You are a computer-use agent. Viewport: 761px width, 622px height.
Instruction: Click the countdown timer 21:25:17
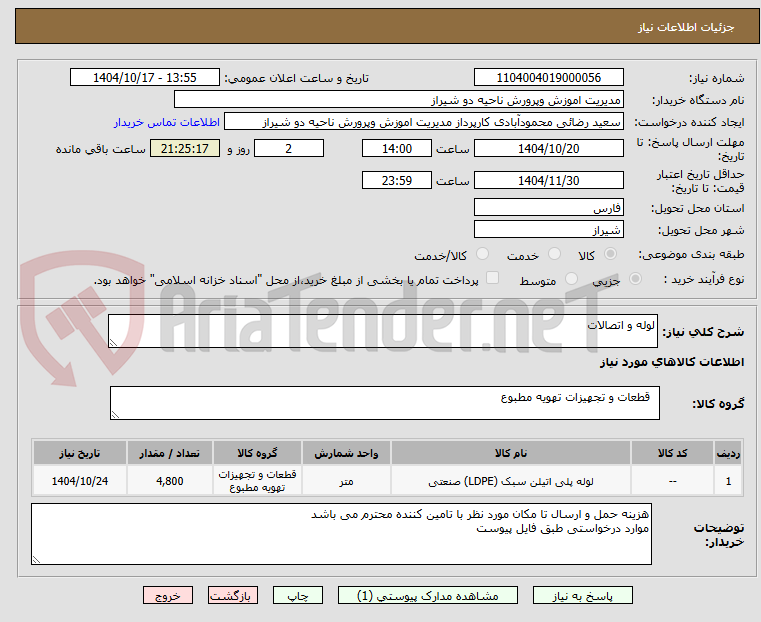(x=184, y=148)
